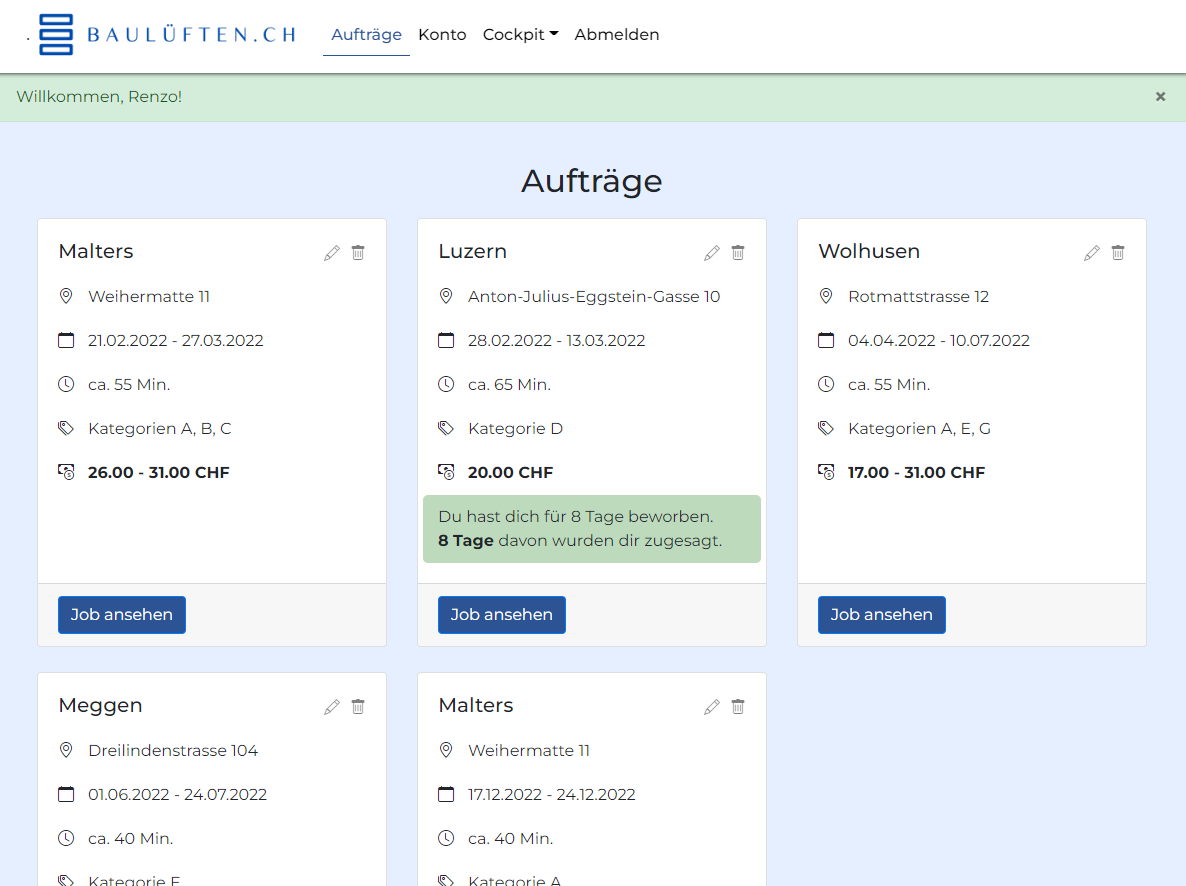Click the green application status notice in Luzern
This screenshot has height=886, width=1186.
pos(591,529)
